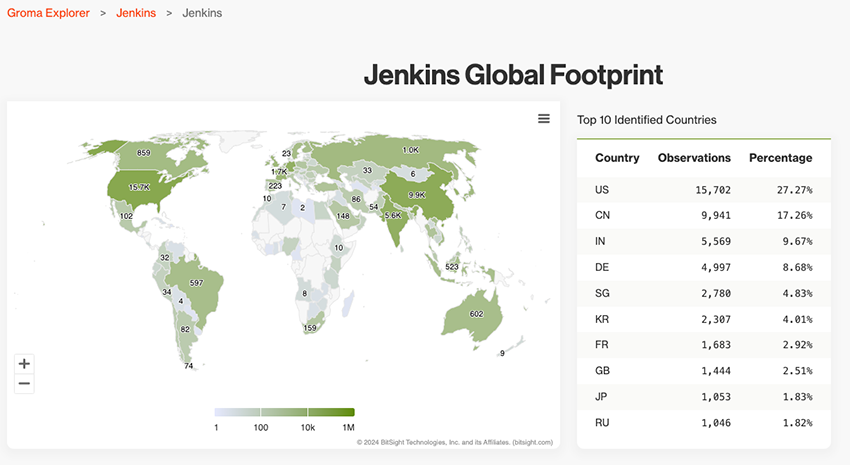This screenshot has width=850, height=465.
Task: Click the 8.68% percentage cell
Action: click(x=797, y=268)
